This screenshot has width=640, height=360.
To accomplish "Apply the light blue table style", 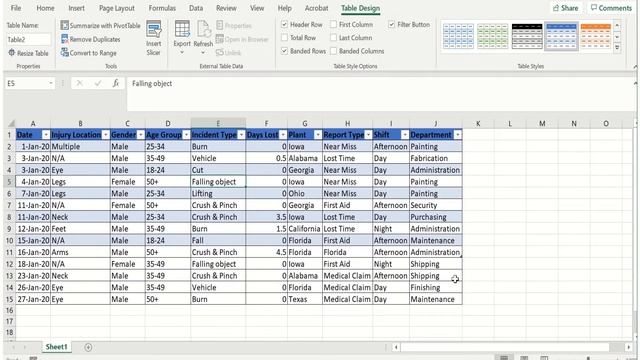I will (x=458, y=36).
